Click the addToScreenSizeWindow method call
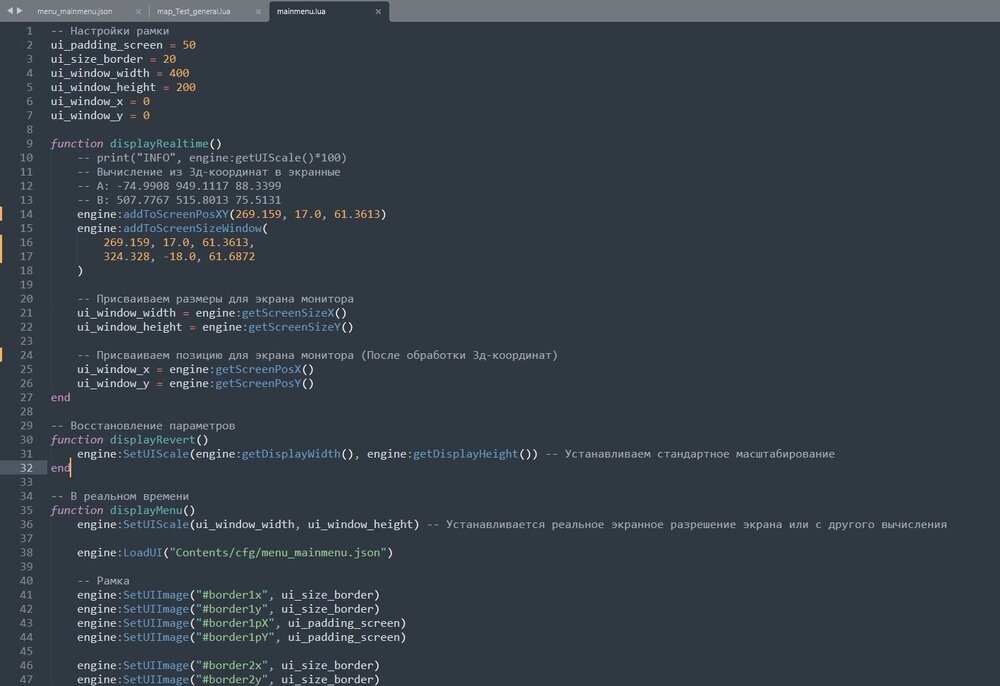The height and width of the screenshot is (686, 1000). (x=192, y=228)
